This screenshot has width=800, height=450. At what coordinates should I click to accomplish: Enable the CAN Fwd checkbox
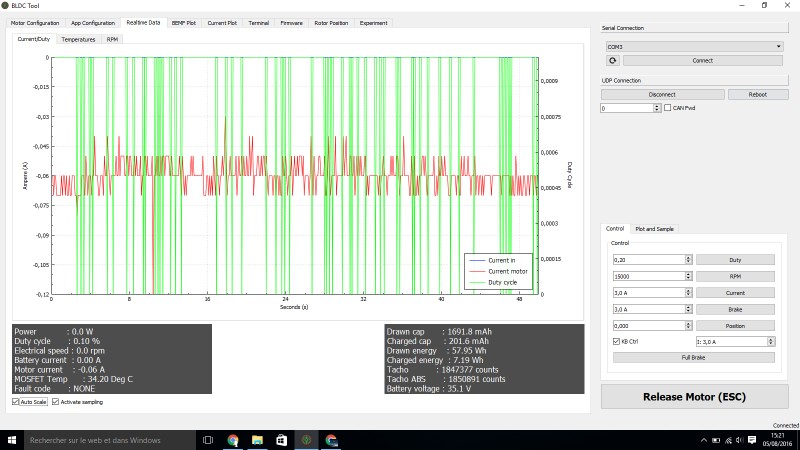667,107
